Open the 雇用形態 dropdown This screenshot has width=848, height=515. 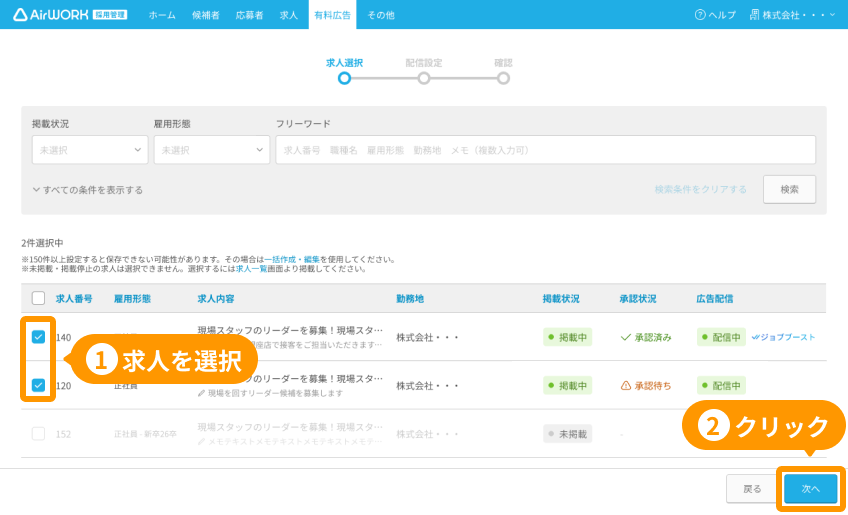[212, 150]
